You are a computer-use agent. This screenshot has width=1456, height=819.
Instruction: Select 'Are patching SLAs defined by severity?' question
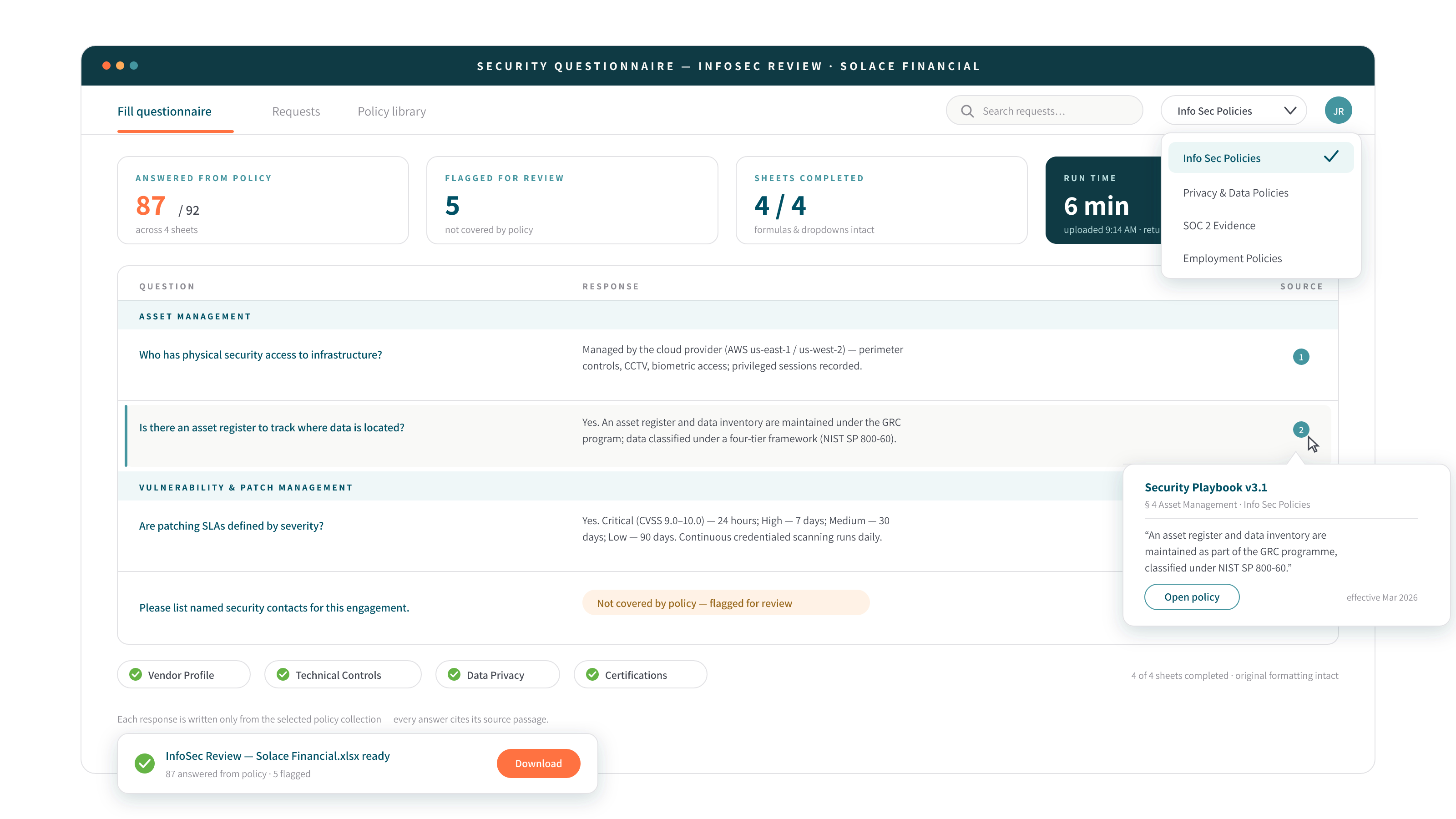point(231,526)
